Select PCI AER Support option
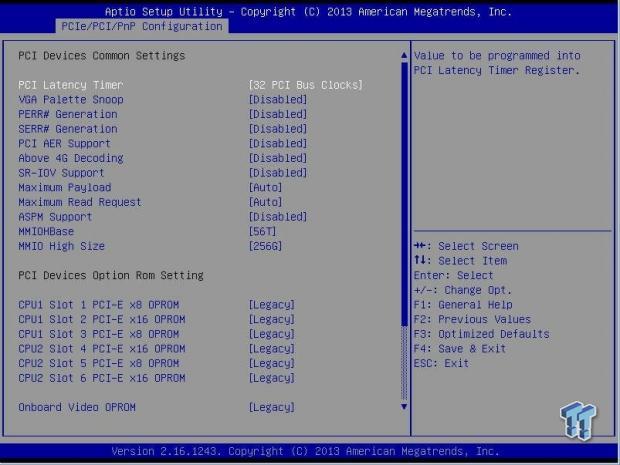The width and height of the screenshot is (620, 465). coord(64,144)
